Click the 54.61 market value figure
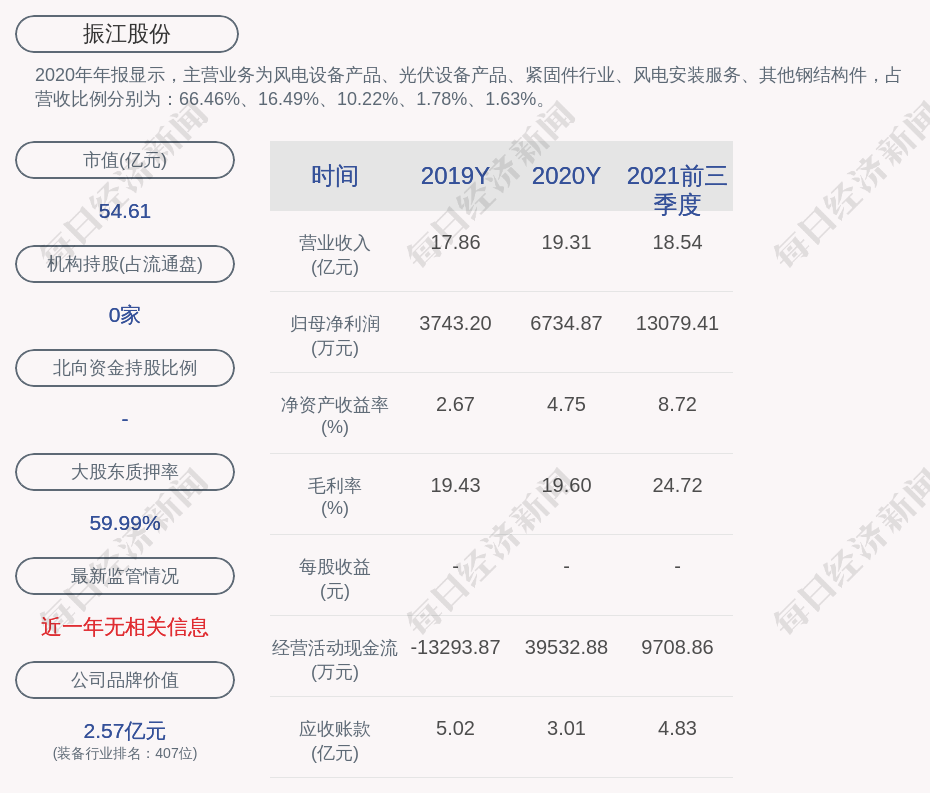The image size is (930, 793). 125,211
